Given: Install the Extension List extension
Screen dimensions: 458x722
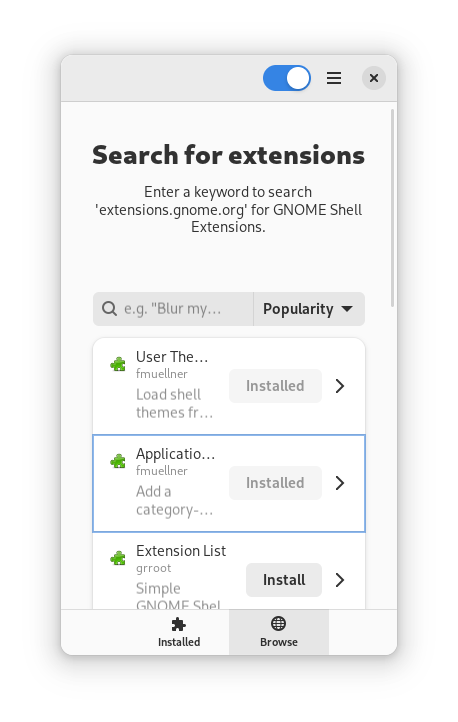Looking at the screenshot, I should click(x=284, y=580).
